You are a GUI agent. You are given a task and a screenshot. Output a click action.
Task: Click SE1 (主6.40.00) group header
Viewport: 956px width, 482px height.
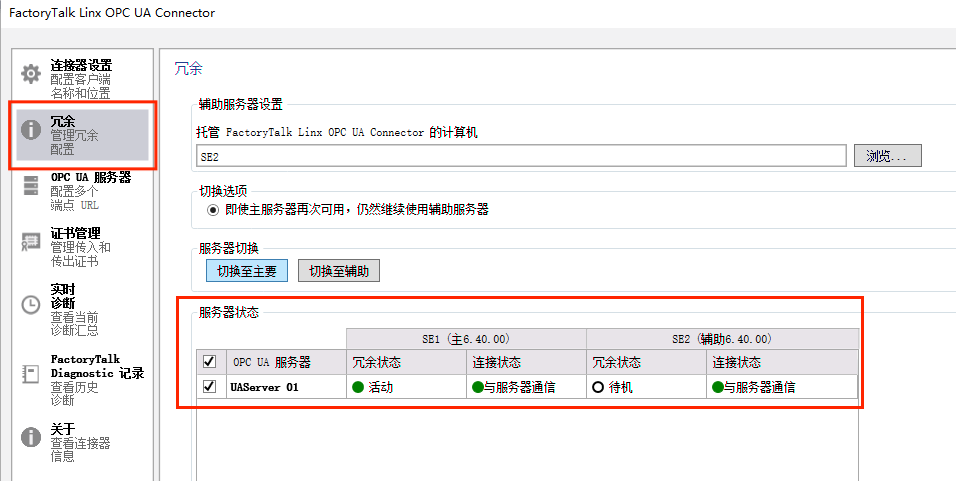pos(466,339)
